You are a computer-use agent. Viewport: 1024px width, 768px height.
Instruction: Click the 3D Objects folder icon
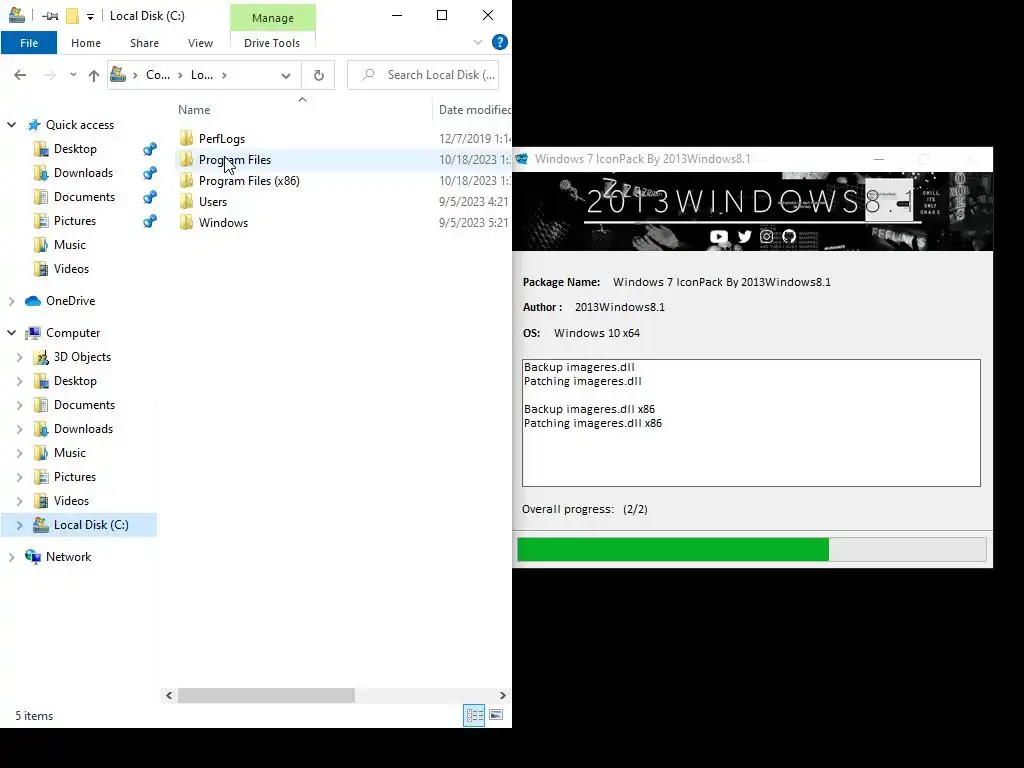coord(40,357)
